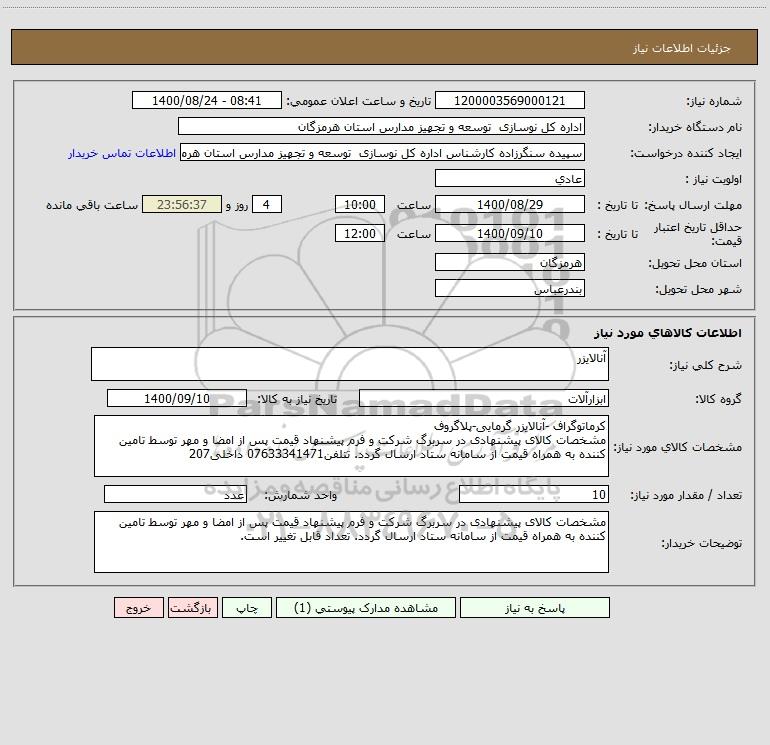The height and width of the screenshot is (745, 770).
Task: Click the label شرح کلی نیاز
Action: 706,365
